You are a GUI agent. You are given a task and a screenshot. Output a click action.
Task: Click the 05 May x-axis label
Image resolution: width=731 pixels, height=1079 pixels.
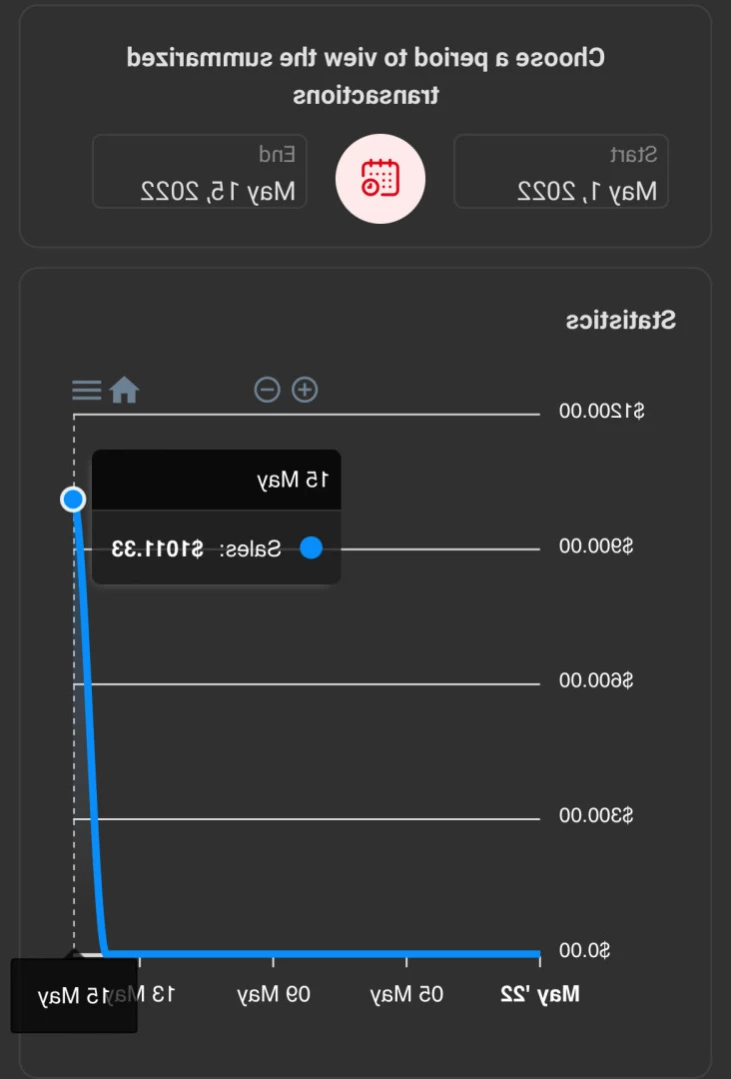pyautogui.click(x=407, y=994)
